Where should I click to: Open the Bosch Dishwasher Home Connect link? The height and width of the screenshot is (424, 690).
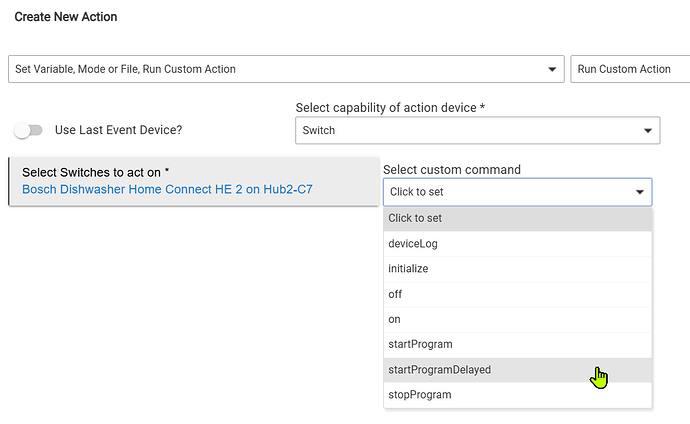pos(167,189)
